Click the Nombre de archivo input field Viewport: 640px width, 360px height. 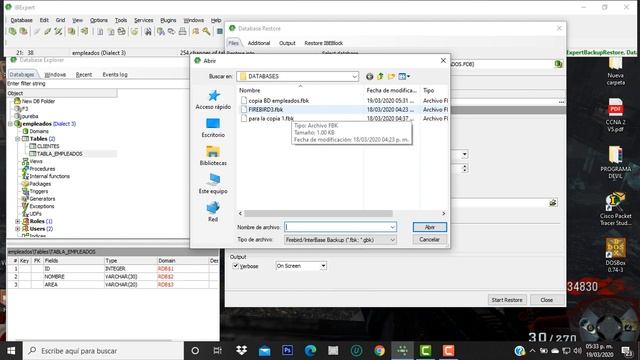pos(340,227)
